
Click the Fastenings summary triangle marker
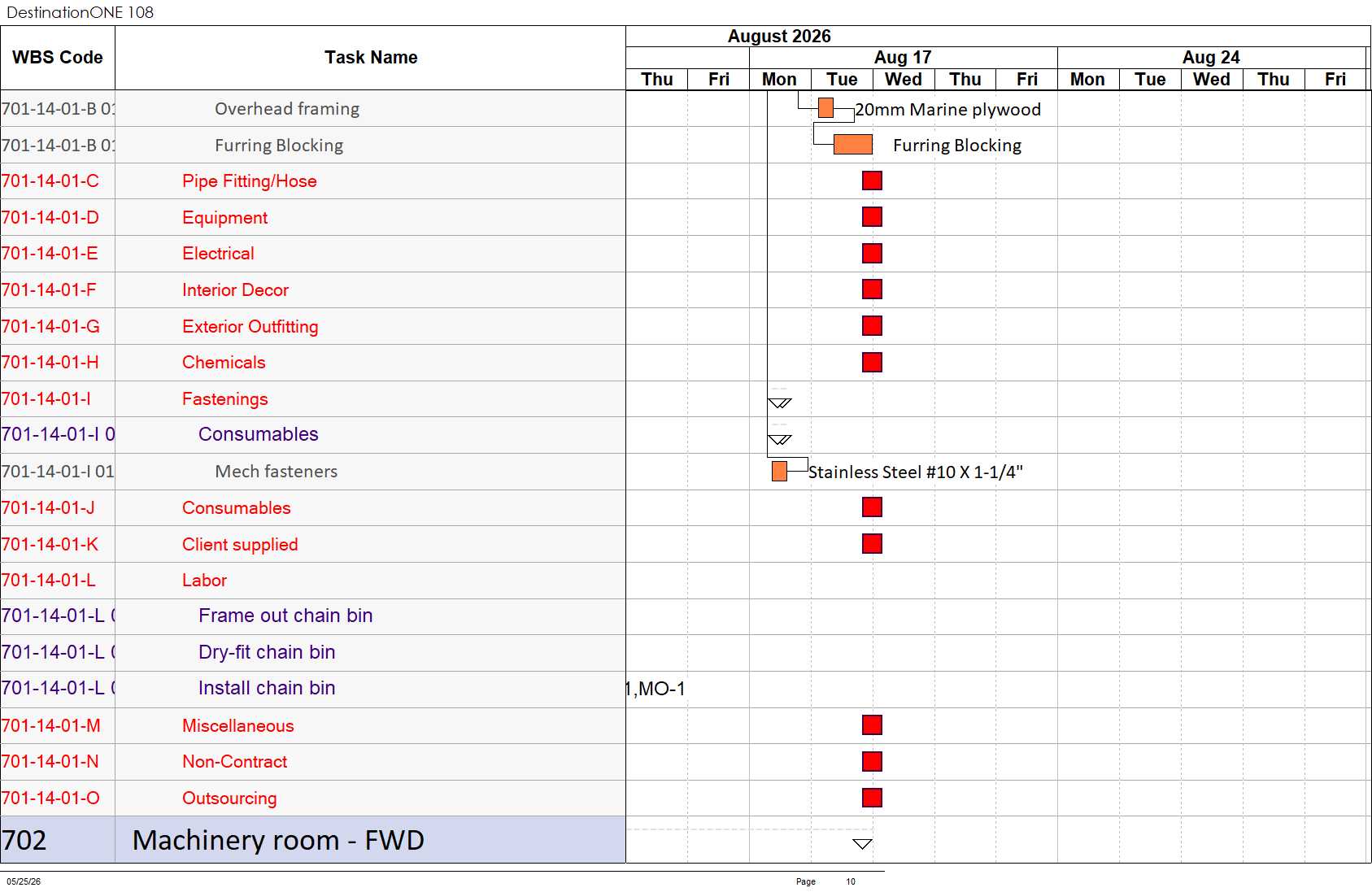[780, 402]
